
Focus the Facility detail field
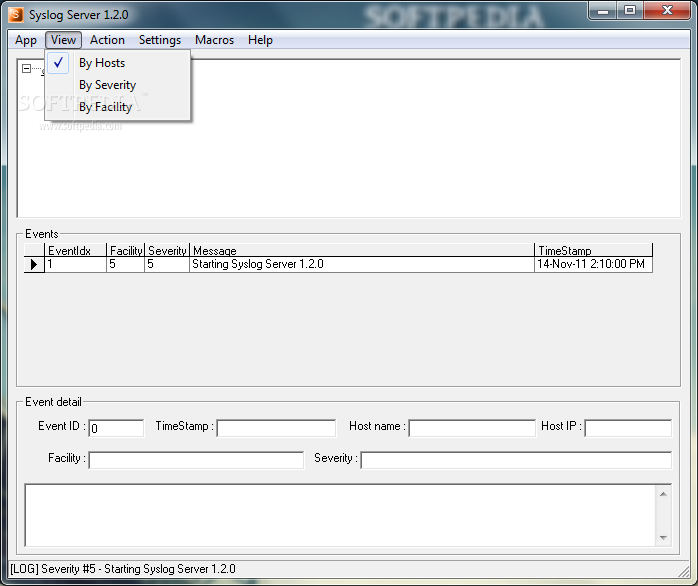pos(196,460)
